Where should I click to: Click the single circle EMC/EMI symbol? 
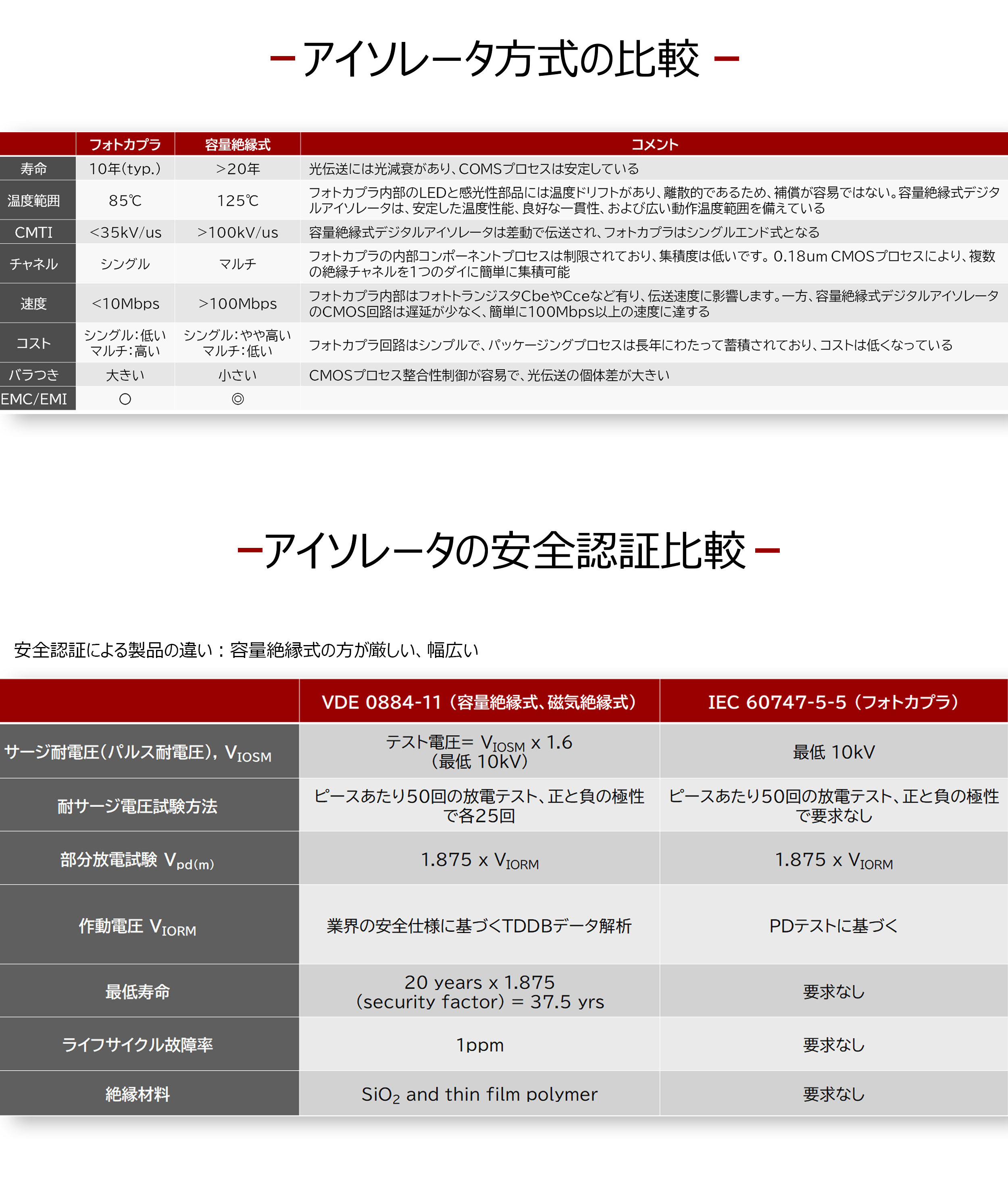pyautogui.click(x=125, y=399)
